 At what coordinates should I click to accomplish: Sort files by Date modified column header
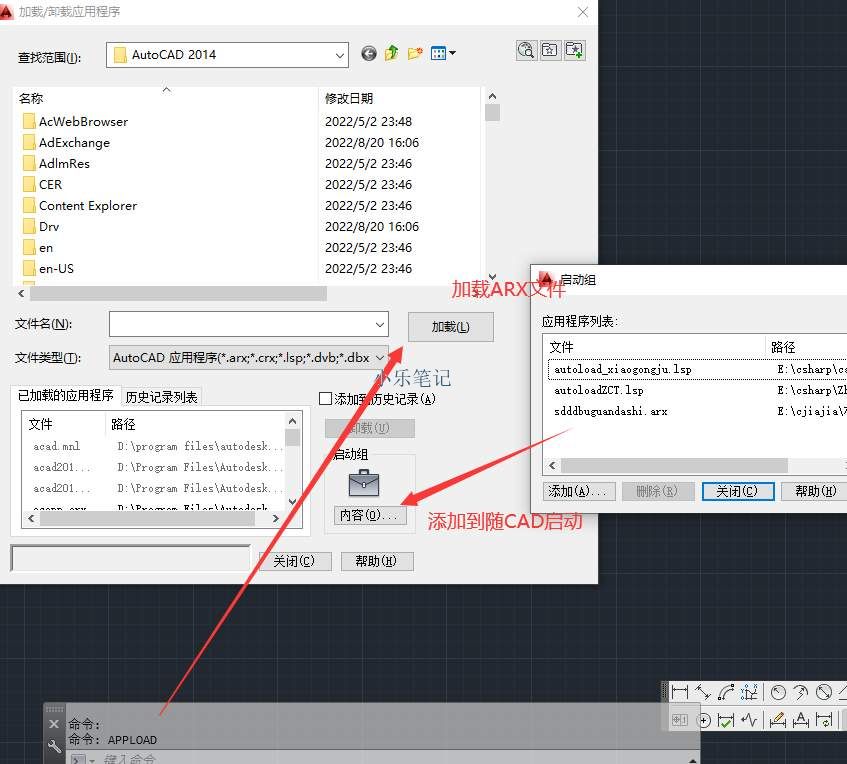click(399, 98)
